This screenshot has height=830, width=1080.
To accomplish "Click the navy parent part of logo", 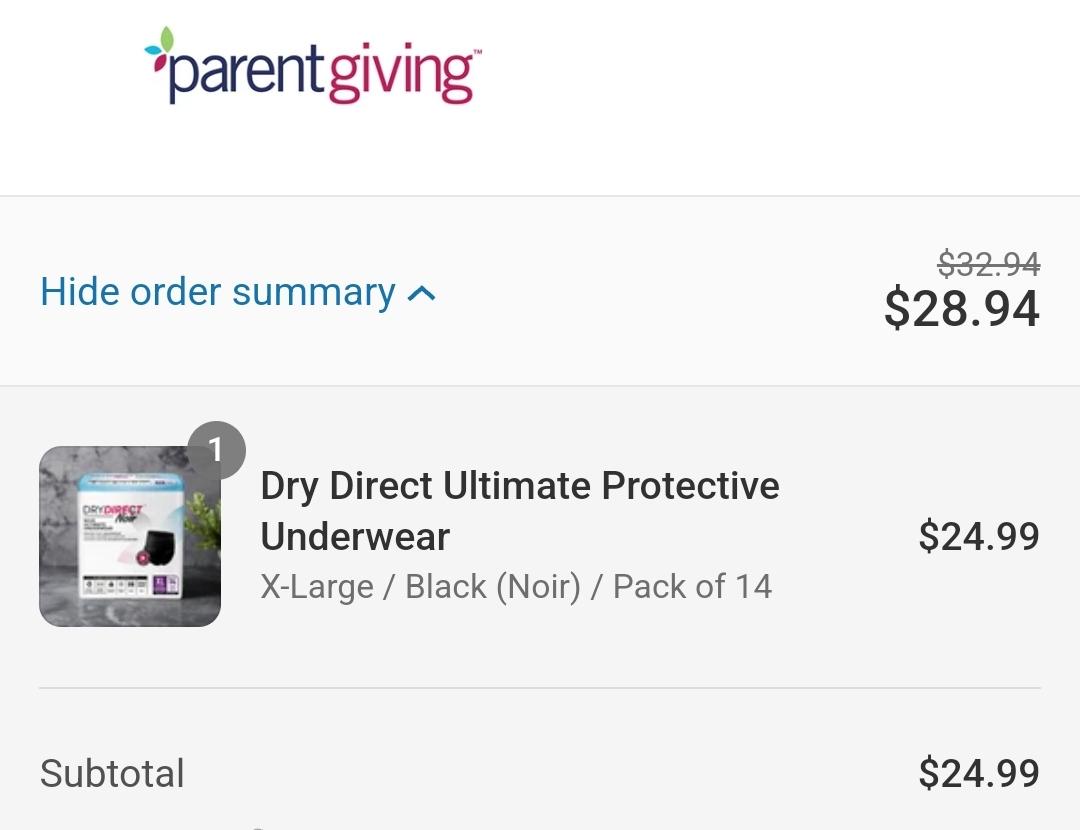I will [x=245, y=71].
